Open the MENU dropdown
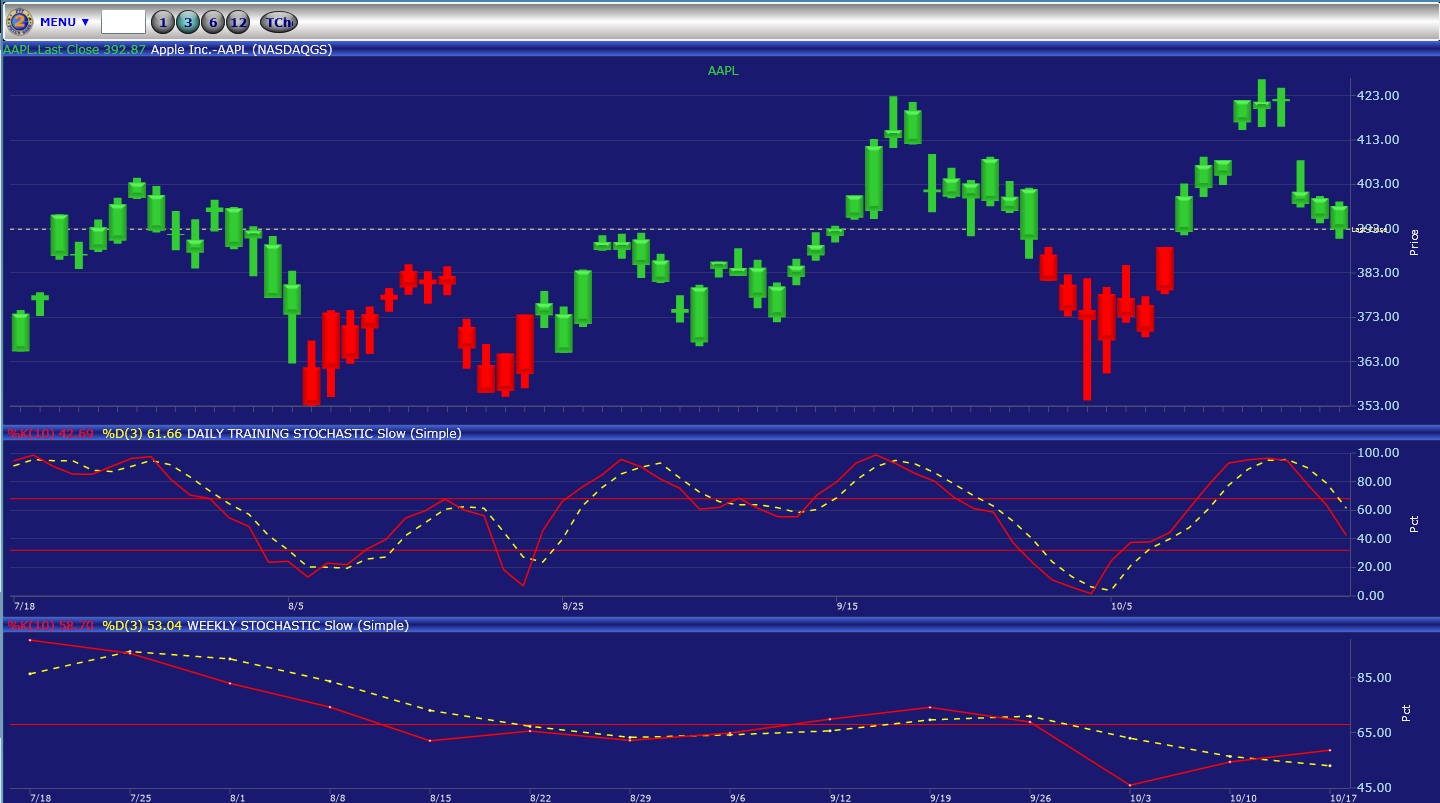 coord(65,22)
